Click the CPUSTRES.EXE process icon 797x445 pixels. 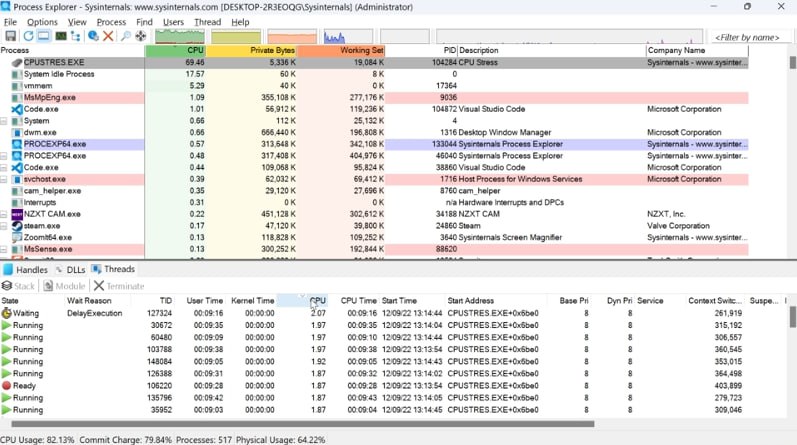click(17, 63)
